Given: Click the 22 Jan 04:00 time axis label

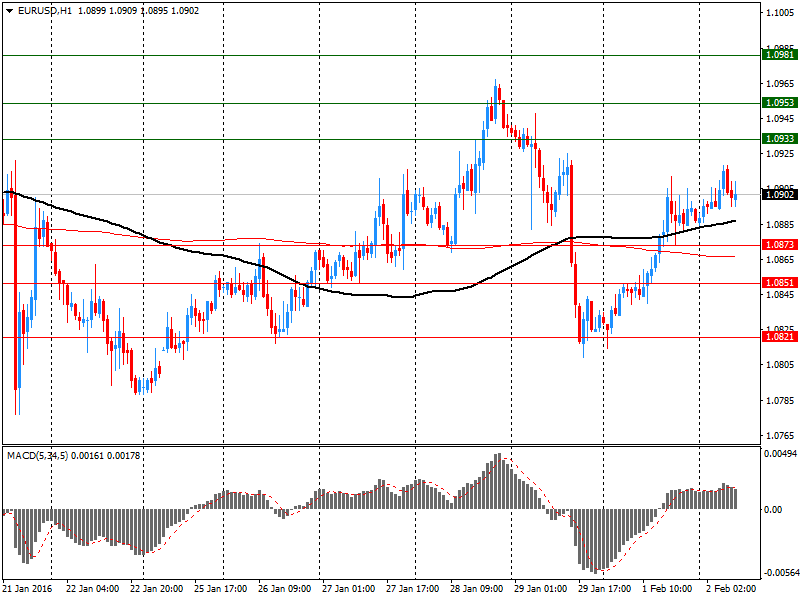Looking at the screenshot, I should click(92, 589).
